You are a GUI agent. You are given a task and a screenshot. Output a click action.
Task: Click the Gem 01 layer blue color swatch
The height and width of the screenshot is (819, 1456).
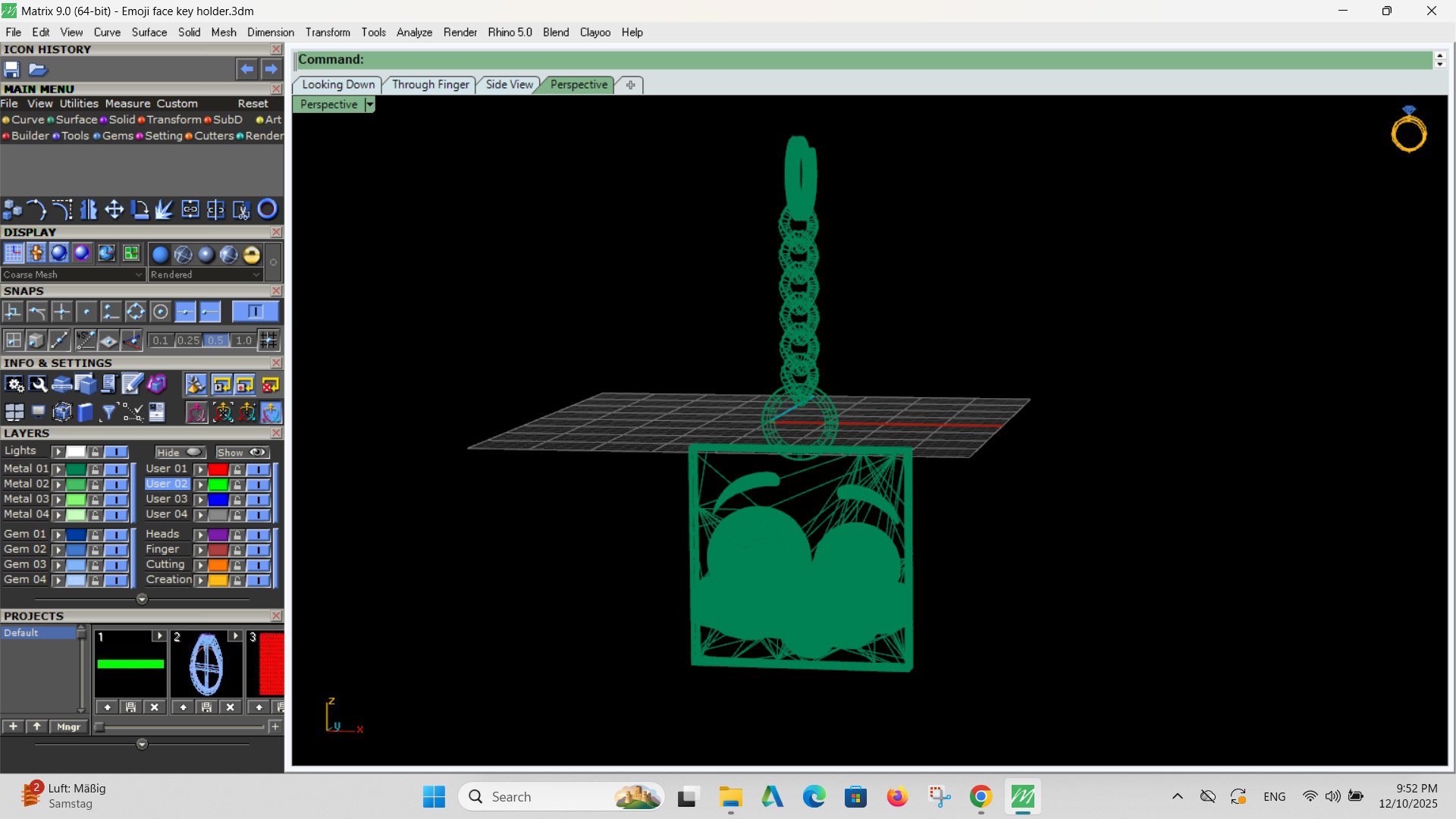click(x=76, y=535)
